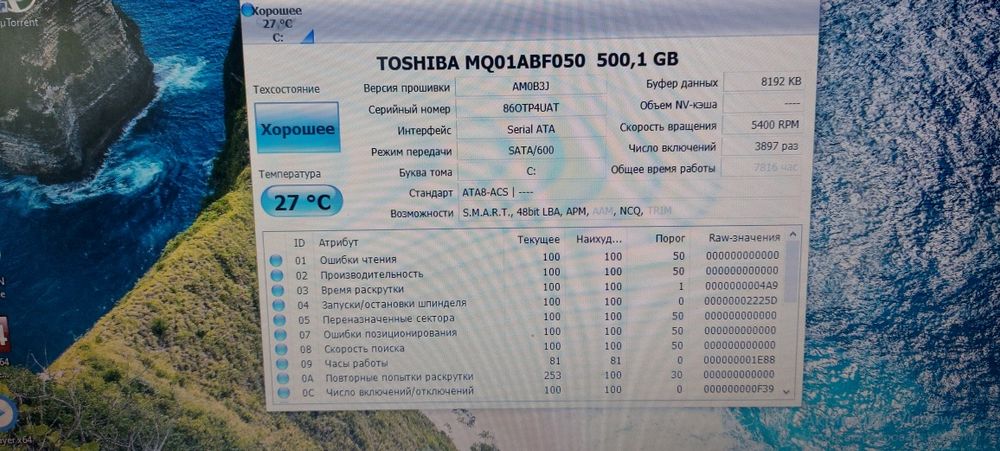Click the status orb for Ошибки позиционирования row
The image size is (1000, 451).
(279, 334)
